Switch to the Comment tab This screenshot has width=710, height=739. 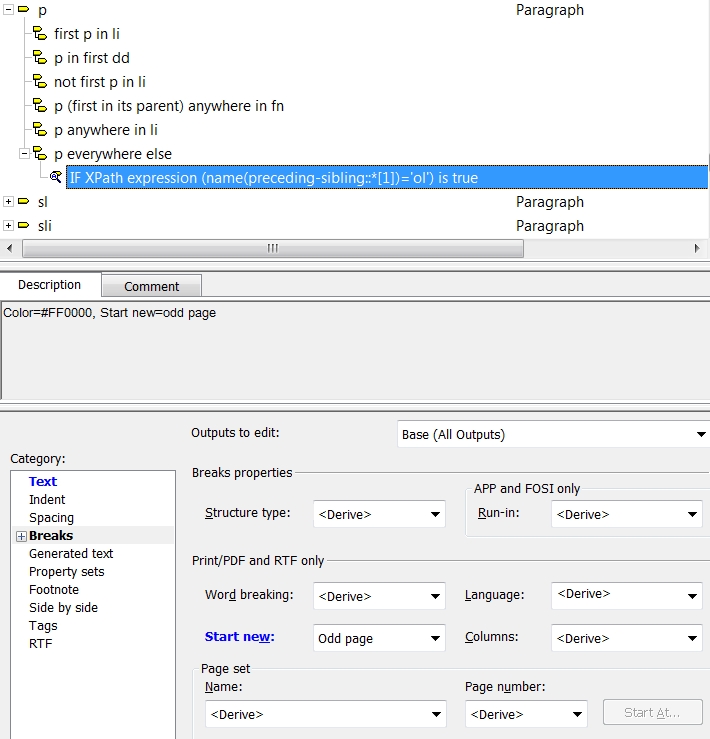point(151,287)
